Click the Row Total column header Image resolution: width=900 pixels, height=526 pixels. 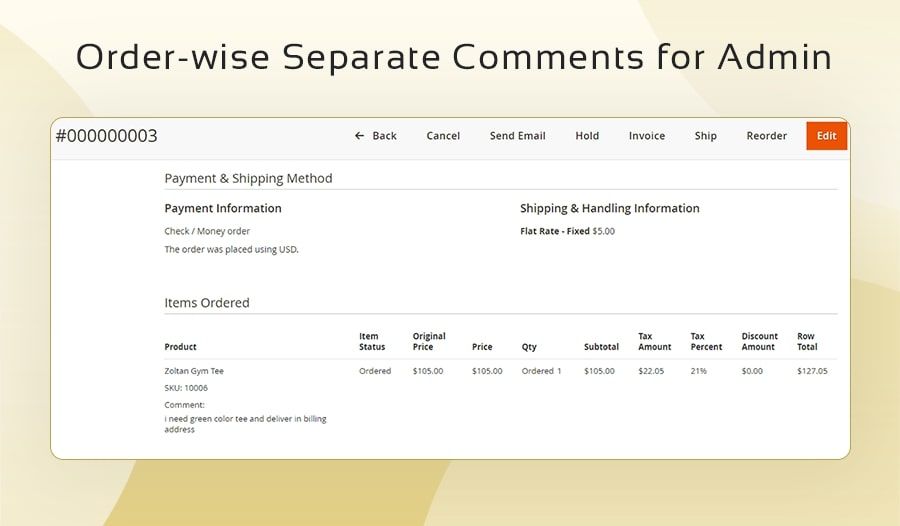coord(806,342)
